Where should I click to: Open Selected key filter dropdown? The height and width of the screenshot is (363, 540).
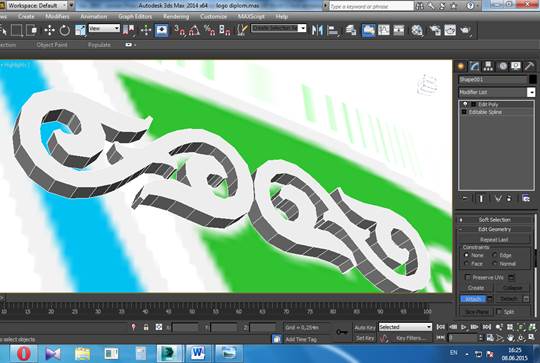coord(405,327)
